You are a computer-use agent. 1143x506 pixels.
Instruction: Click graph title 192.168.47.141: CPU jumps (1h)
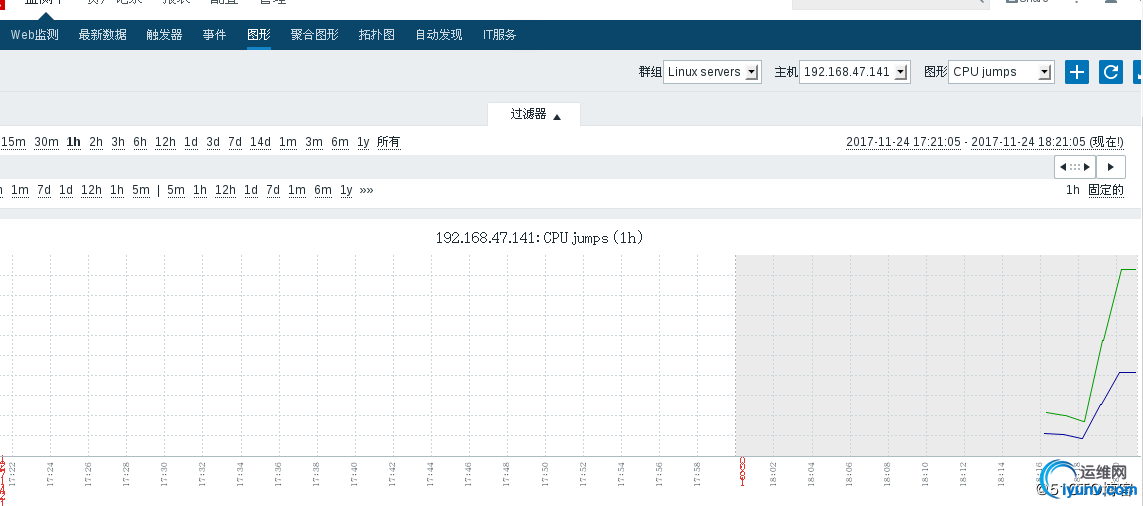[x=539, y=238]
